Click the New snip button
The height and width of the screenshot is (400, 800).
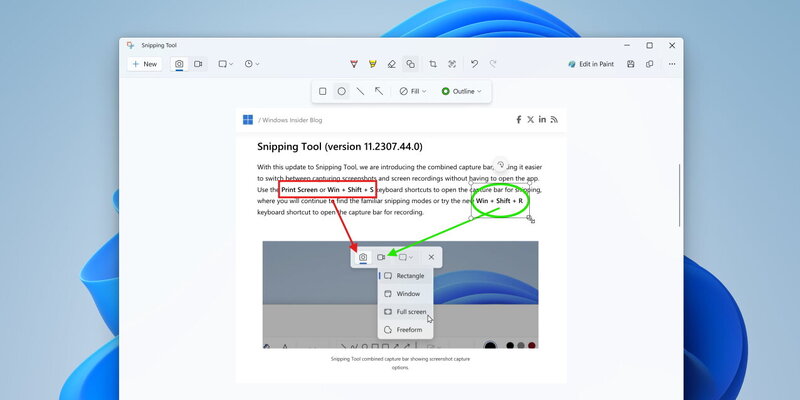[x=144, y=64]
